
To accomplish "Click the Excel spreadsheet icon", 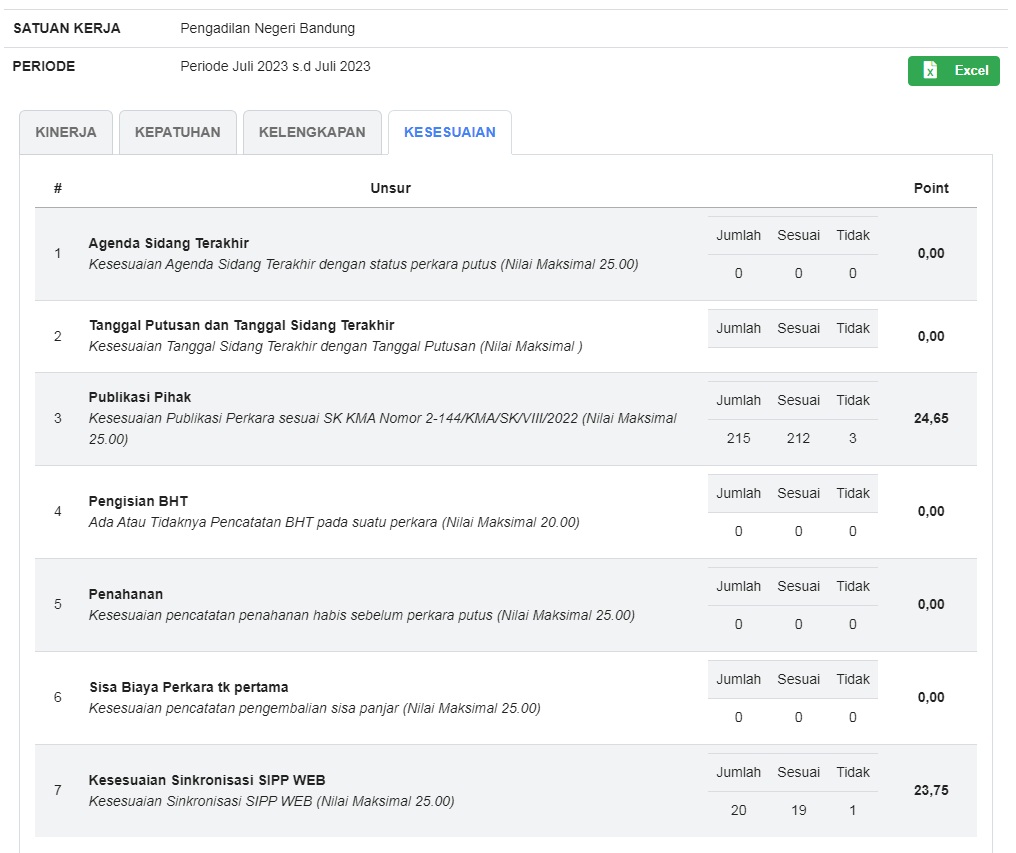I will pos(930,71).
